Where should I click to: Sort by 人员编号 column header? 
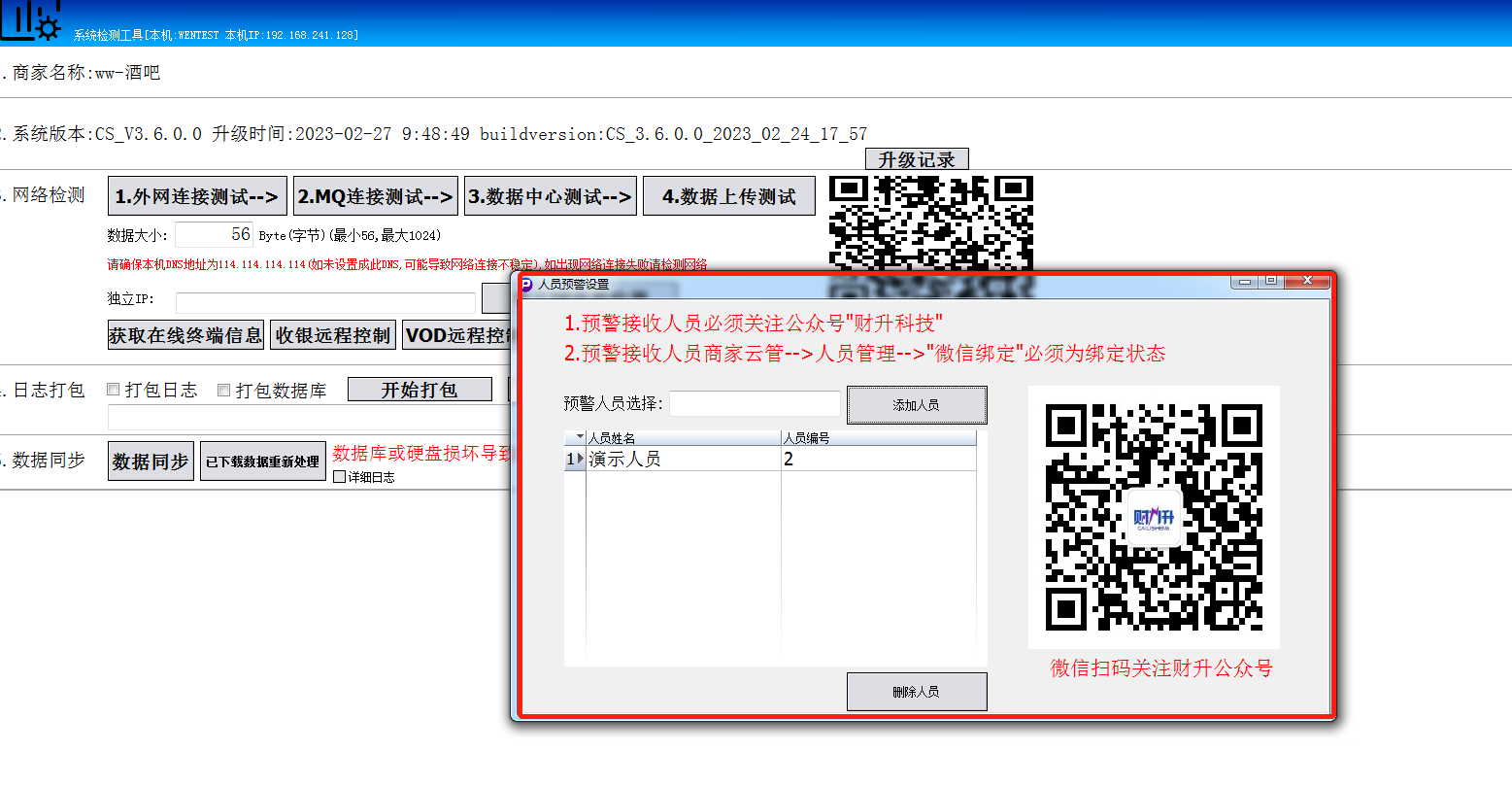click(879, 438)
